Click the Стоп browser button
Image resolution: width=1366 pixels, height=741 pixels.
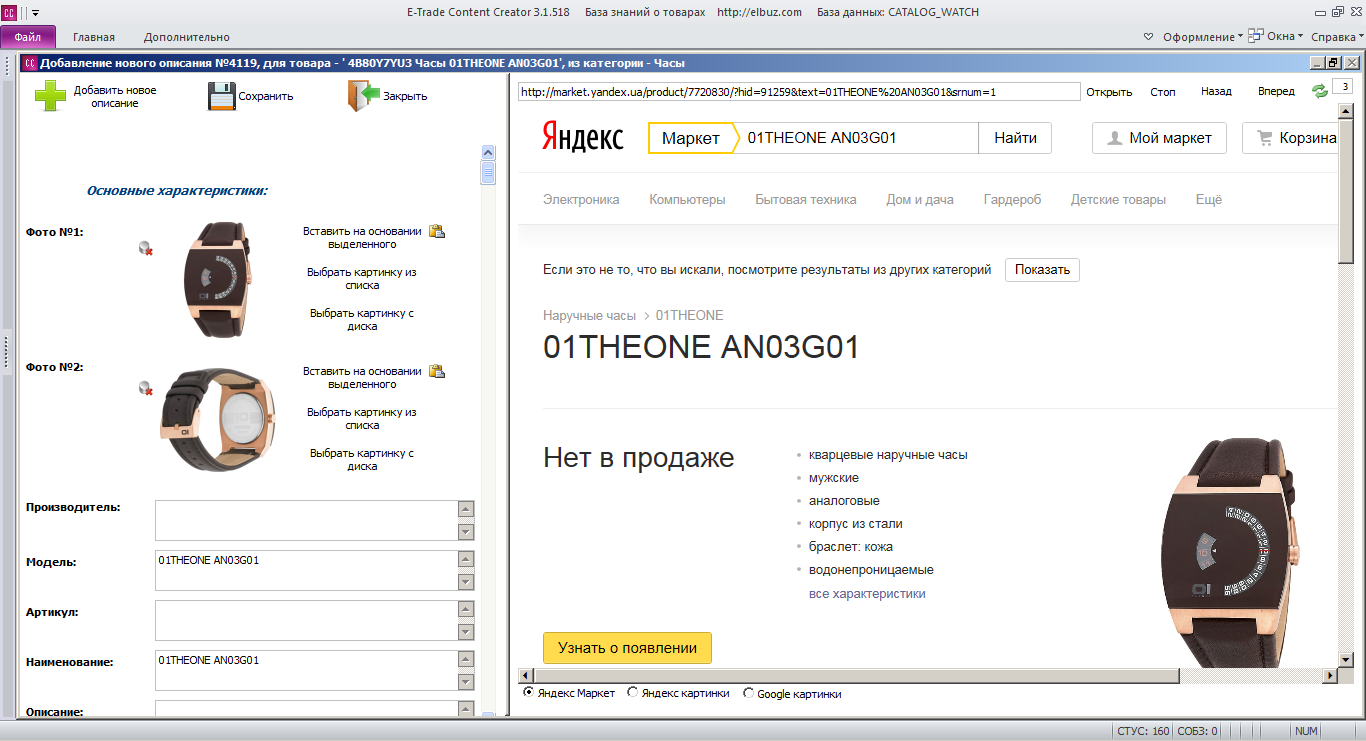pos(1163,92)
